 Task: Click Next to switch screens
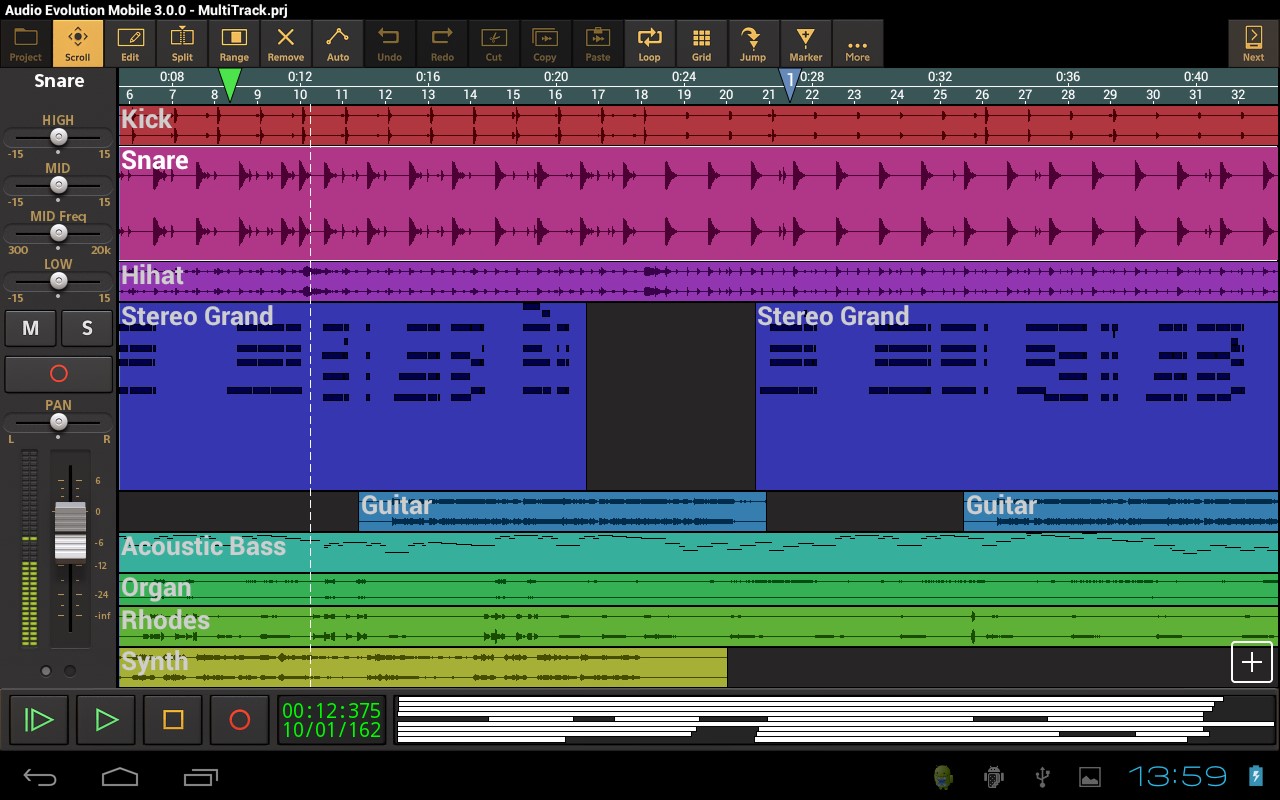(1252, 43)
